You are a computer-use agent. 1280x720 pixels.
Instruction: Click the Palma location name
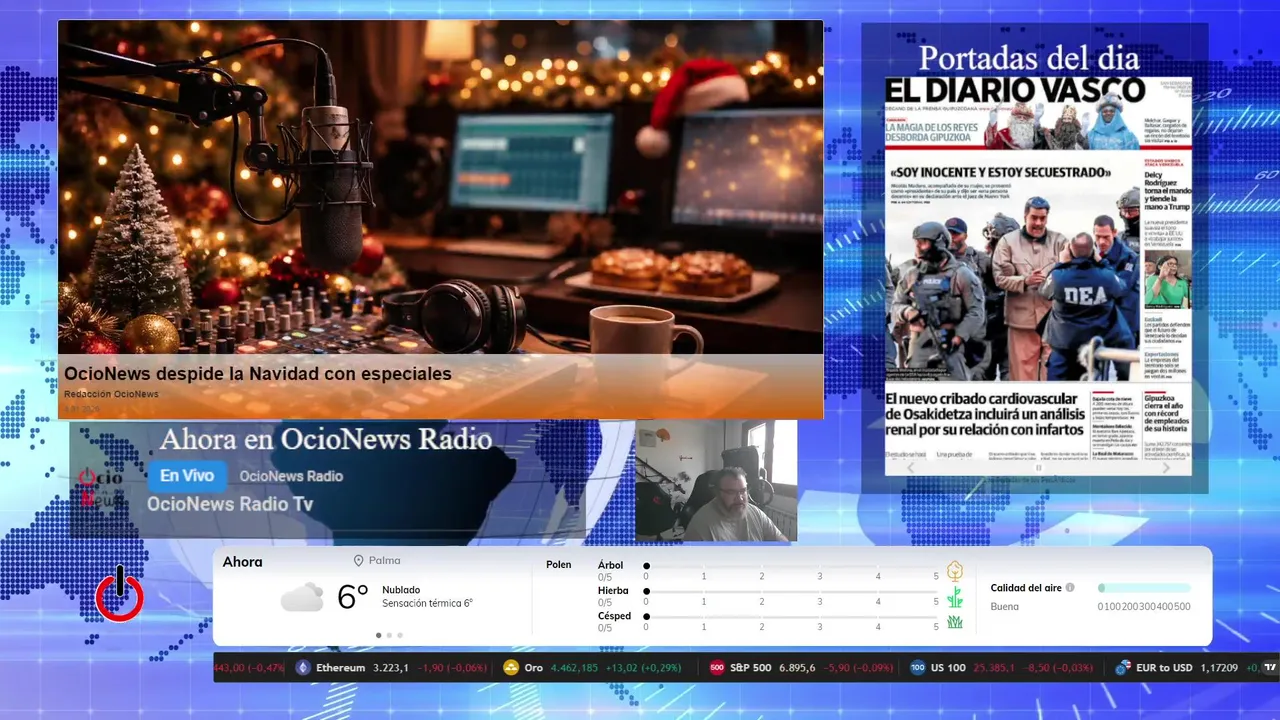[x=384, y=561]
